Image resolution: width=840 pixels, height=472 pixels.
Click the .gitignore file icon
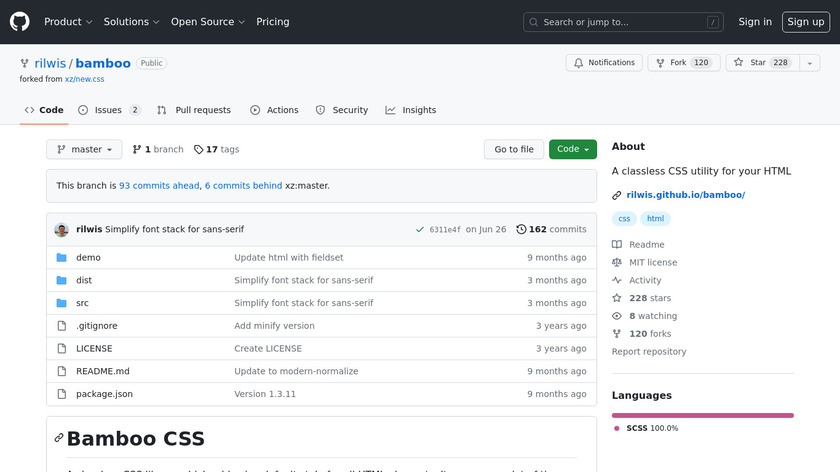(x=61, y=326)
